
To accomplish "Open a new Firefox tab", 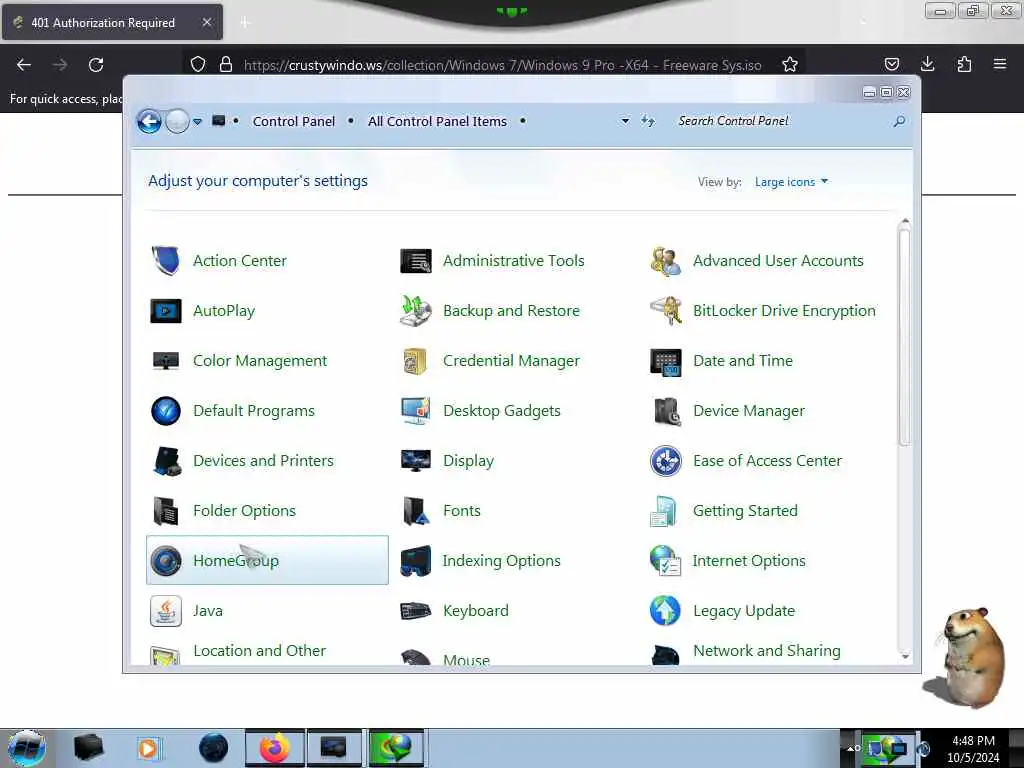I will pos(245,23).
